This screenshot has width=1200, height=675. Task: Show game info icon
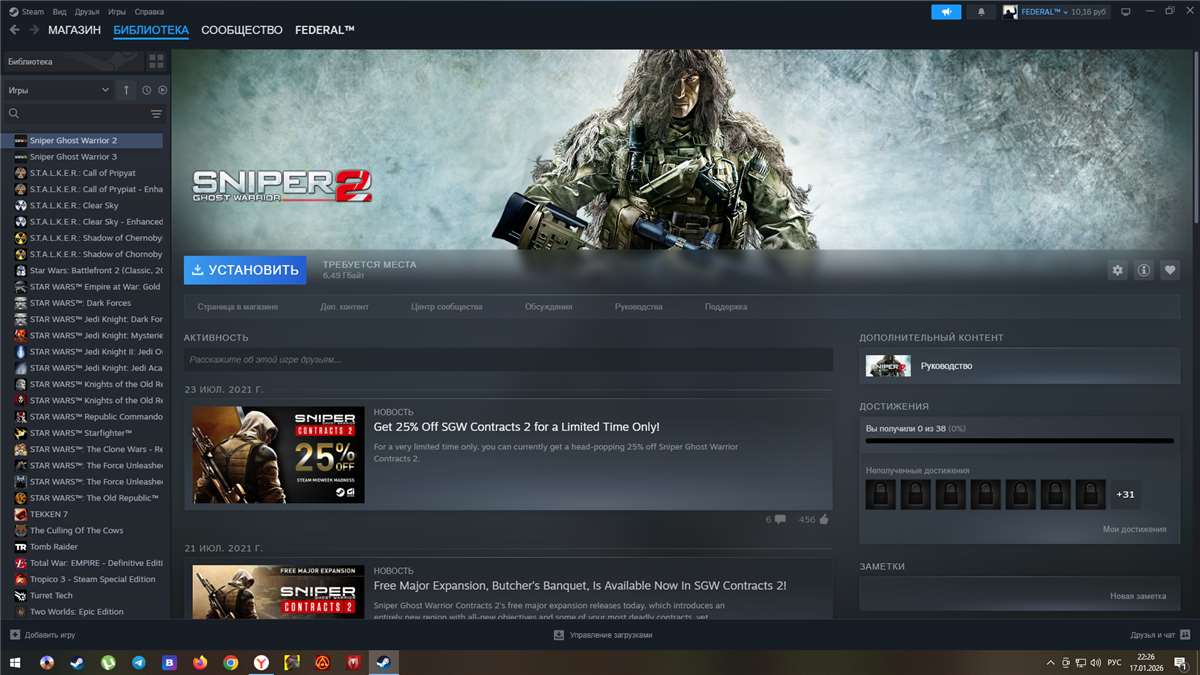pyautogui.click(x=1143, y=270)
